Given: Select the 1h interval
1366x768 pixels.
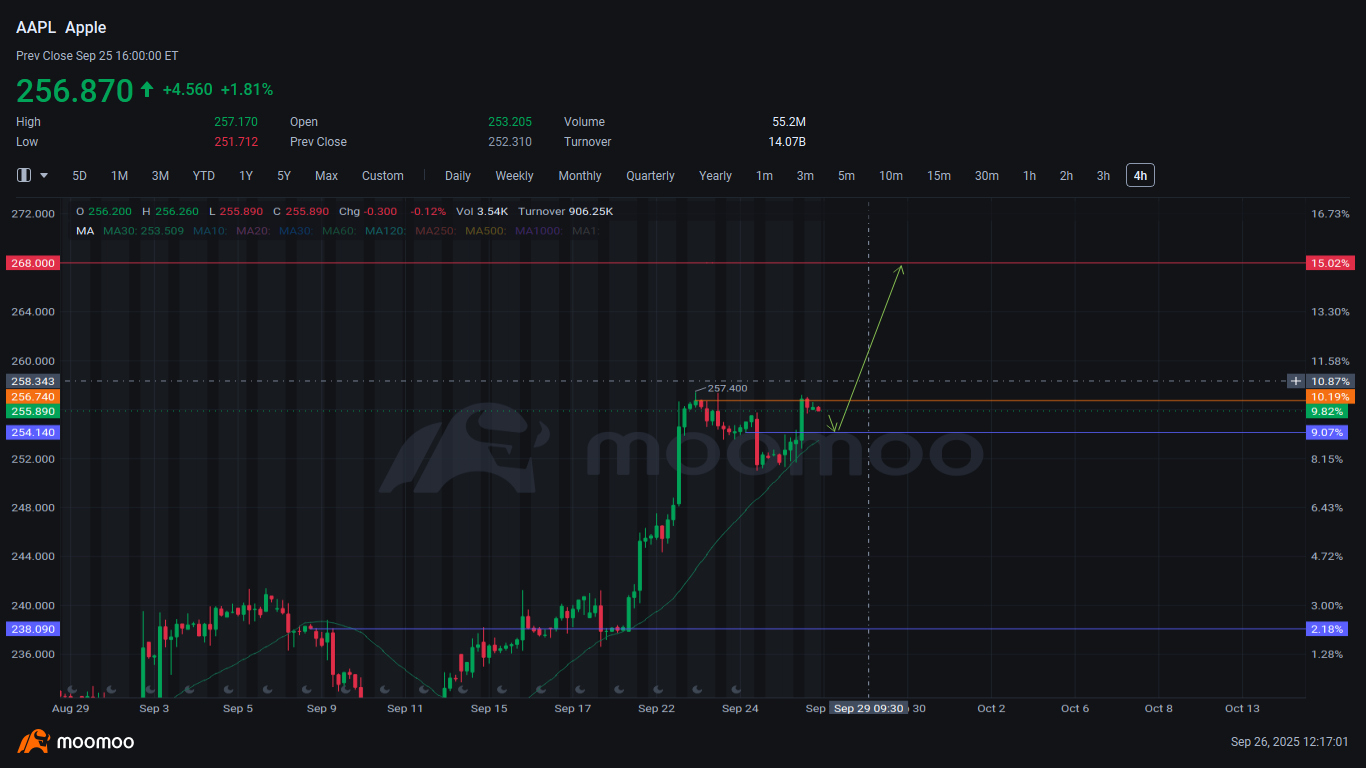Looking at the screenshot, I should click(1029, 176).
